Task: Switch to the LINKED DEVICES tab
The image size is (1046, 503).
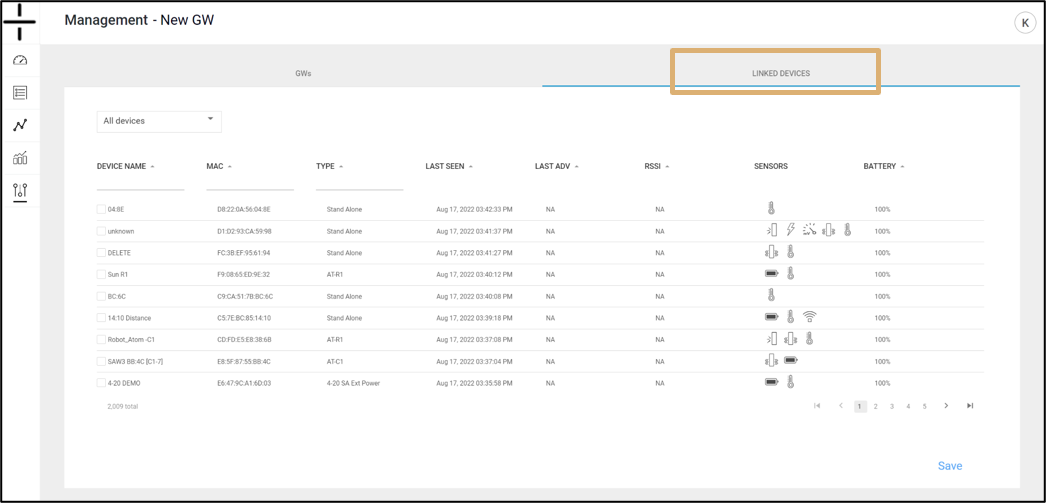Action: click(x=780, y=73)
